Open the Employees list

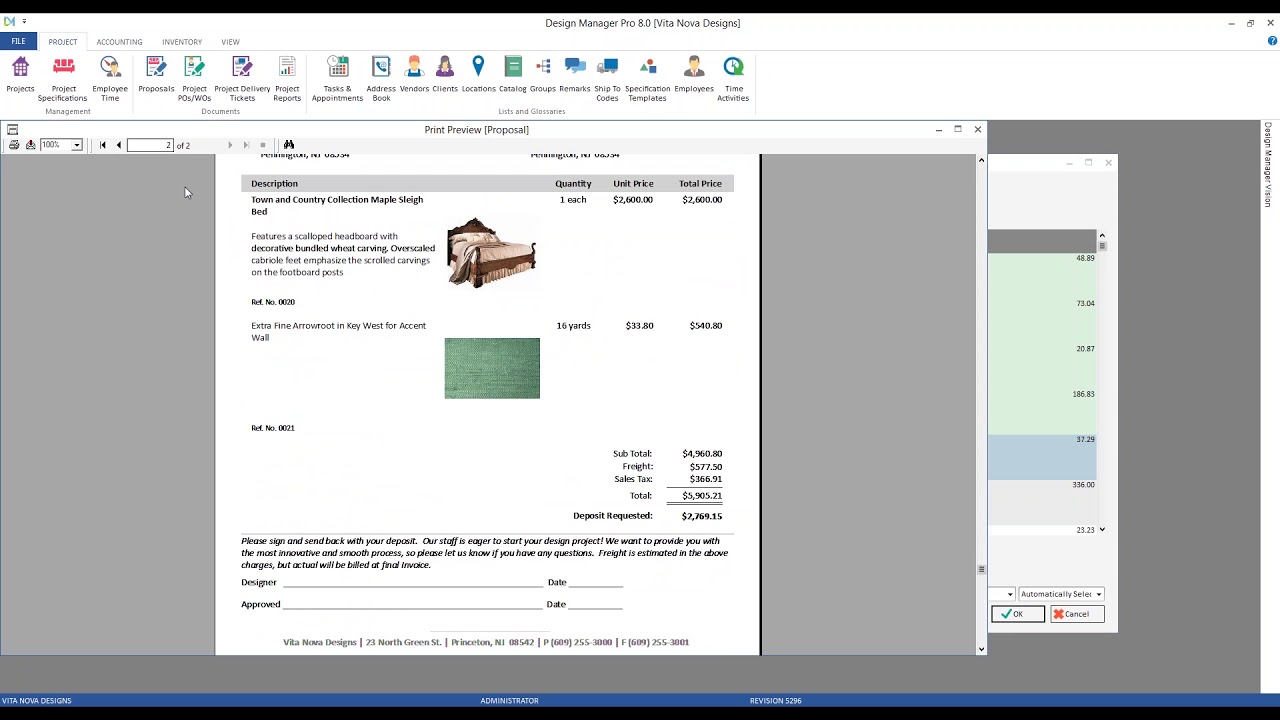(x=694, y=76)
